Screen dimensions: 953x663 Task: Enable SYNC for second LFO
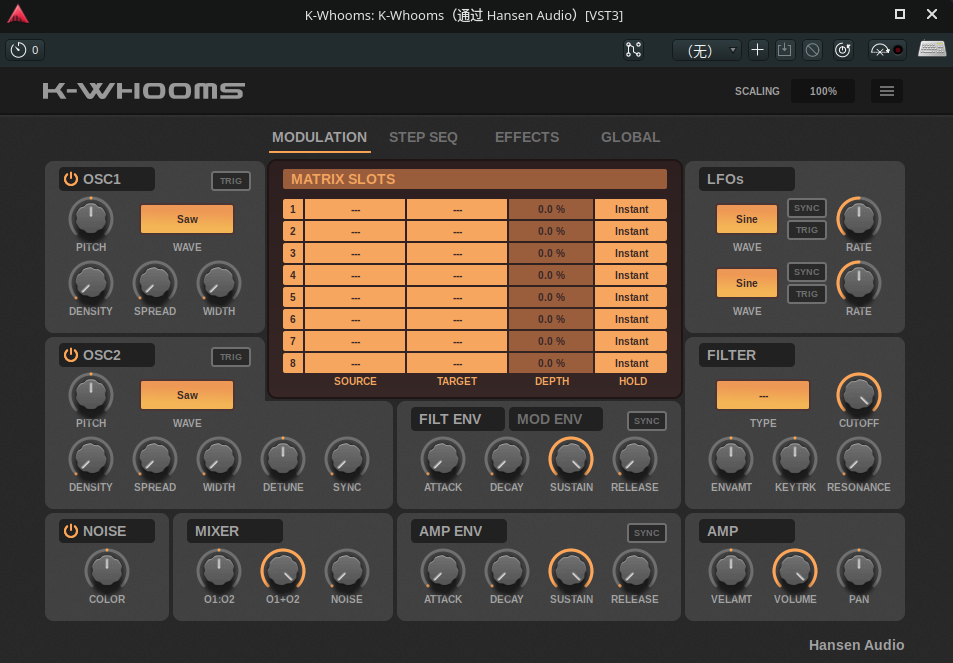click(x=807, y=272)
